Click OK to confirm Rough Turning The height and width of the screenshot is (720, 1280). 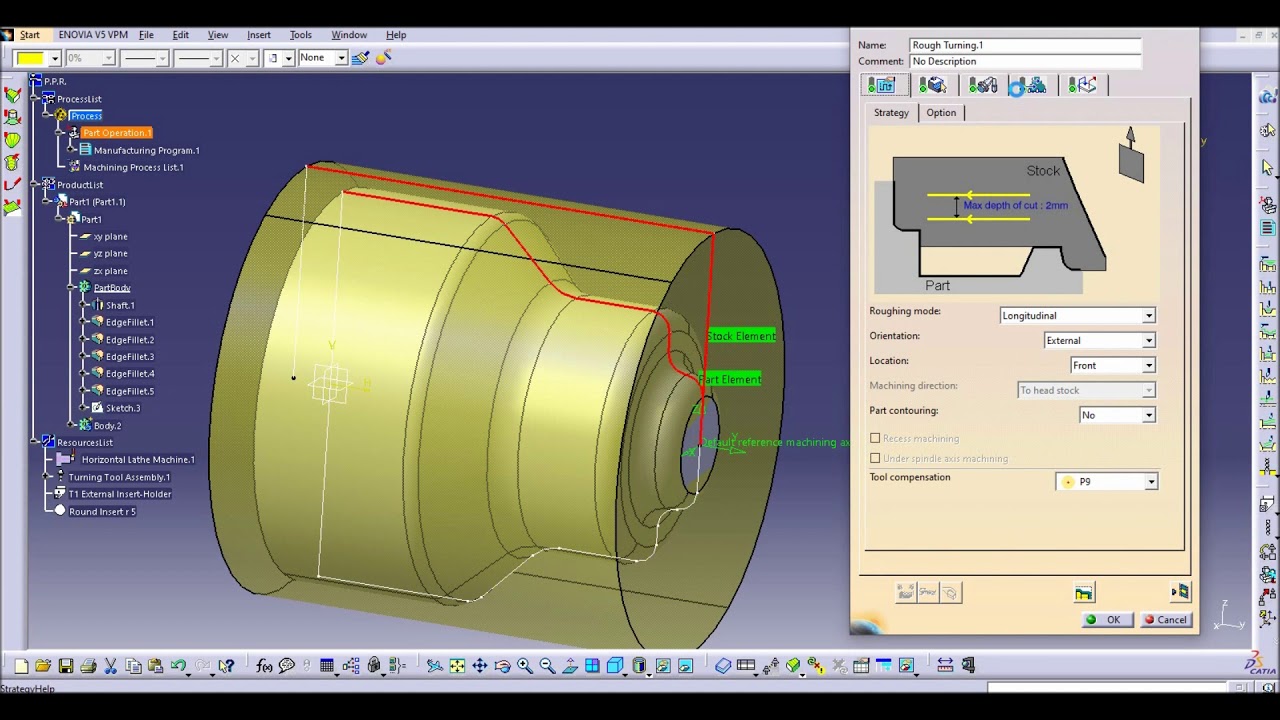(1106, 620)
